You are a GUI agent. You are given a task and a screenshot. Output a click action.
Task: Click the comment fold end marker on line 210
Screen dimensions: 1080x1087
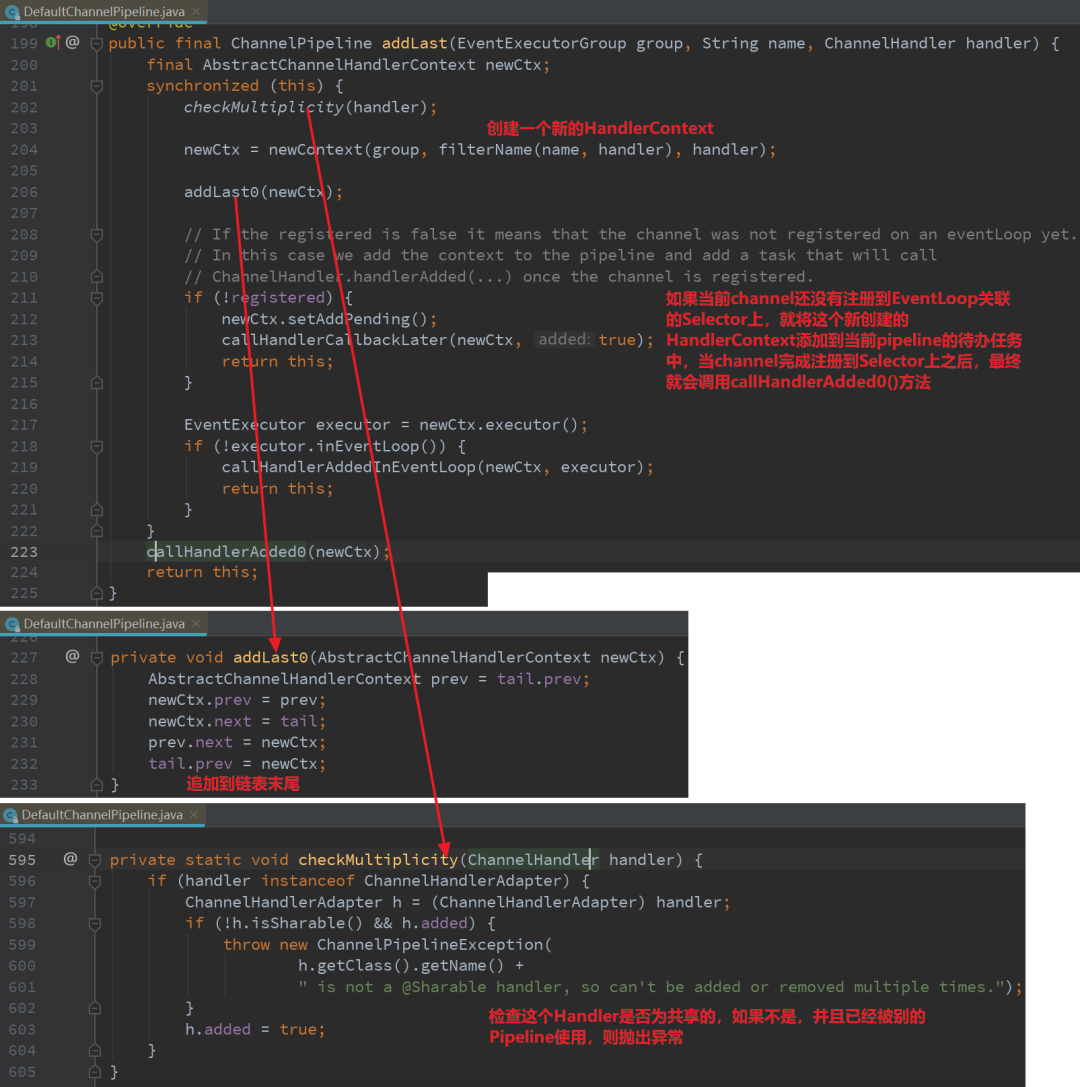(97, 277)
